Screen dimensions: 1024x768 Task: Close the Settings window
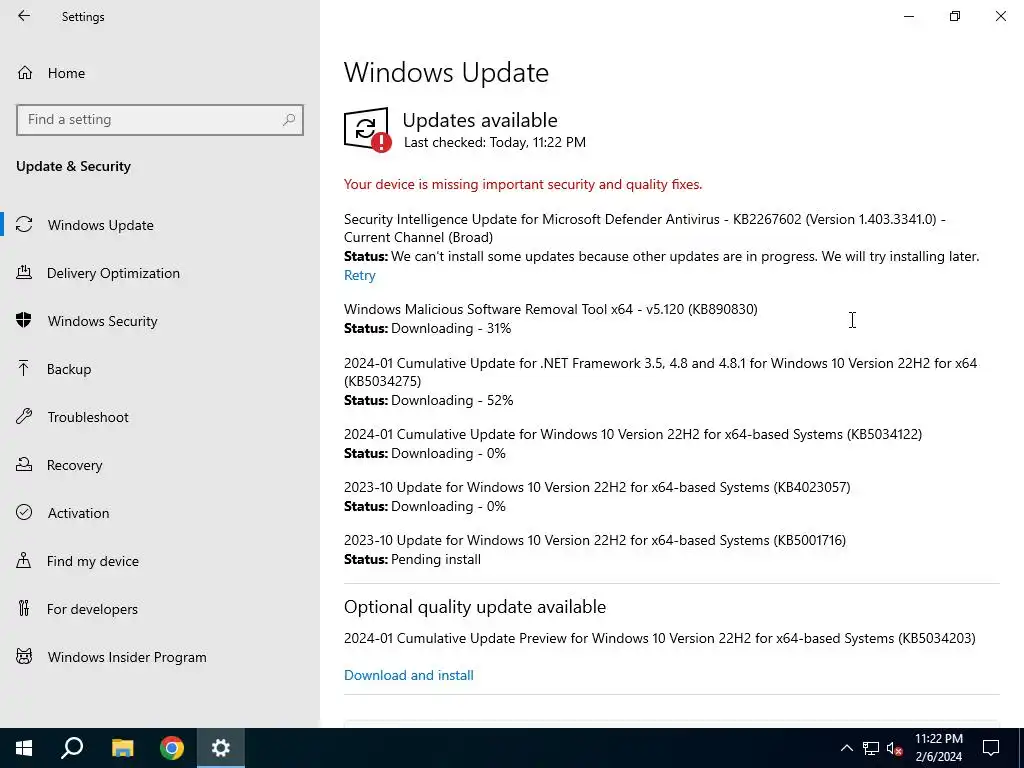coord(1000,16)
